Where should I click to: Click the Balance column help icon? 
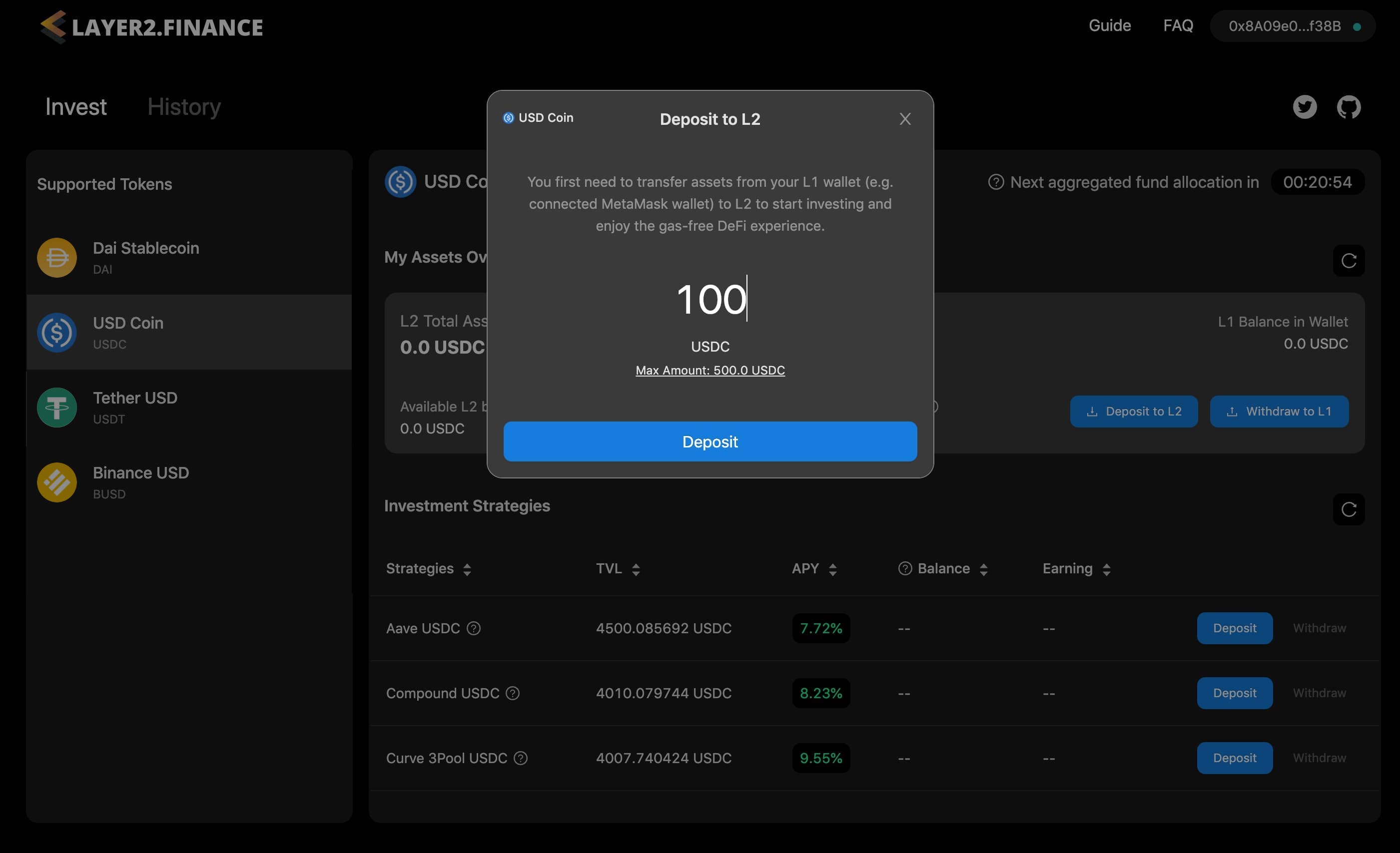tap(905, 568)
